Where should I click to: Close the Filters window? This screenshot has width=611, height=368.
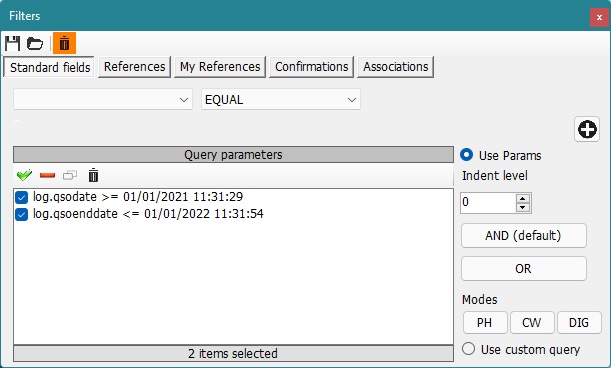click(599, 17)
